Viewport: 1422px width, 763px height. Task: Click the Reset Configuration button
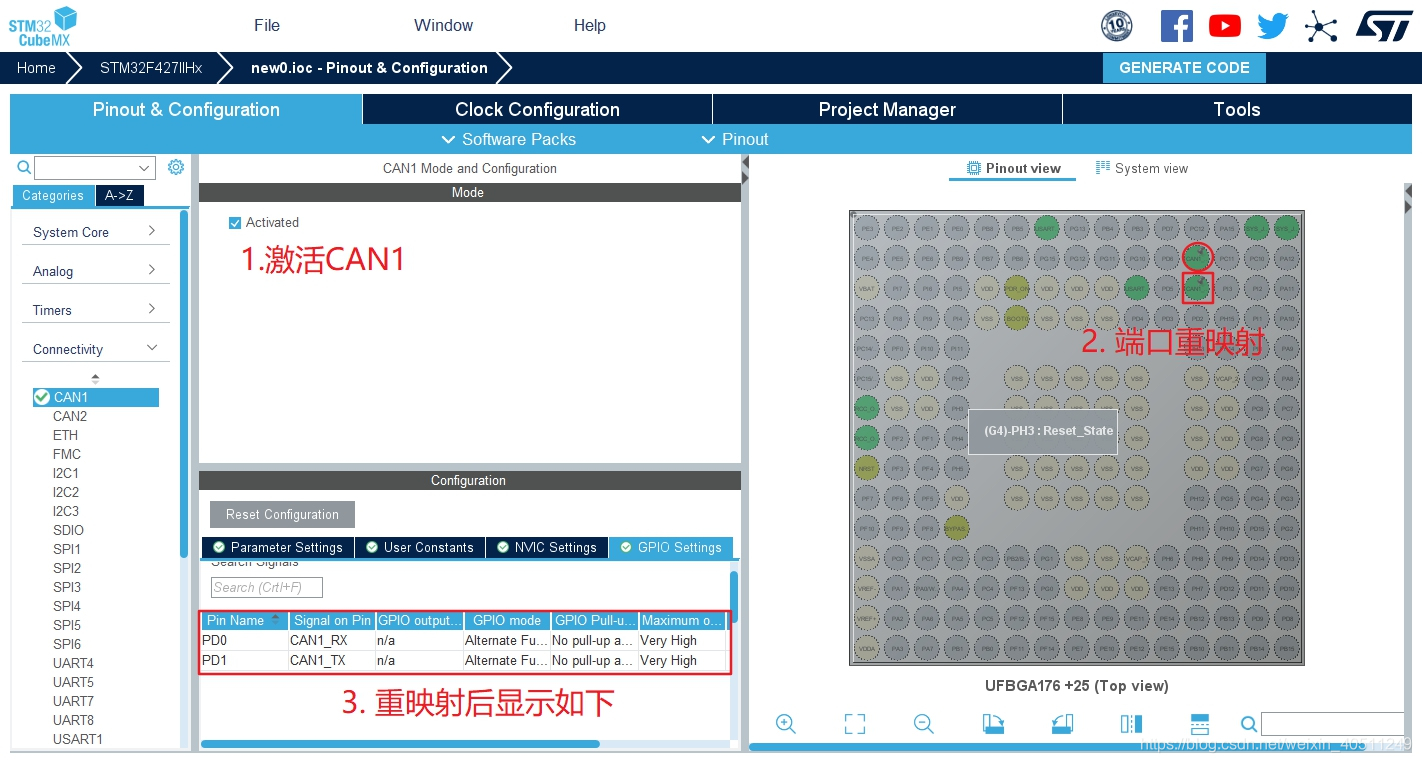click(x=282, y=515)
